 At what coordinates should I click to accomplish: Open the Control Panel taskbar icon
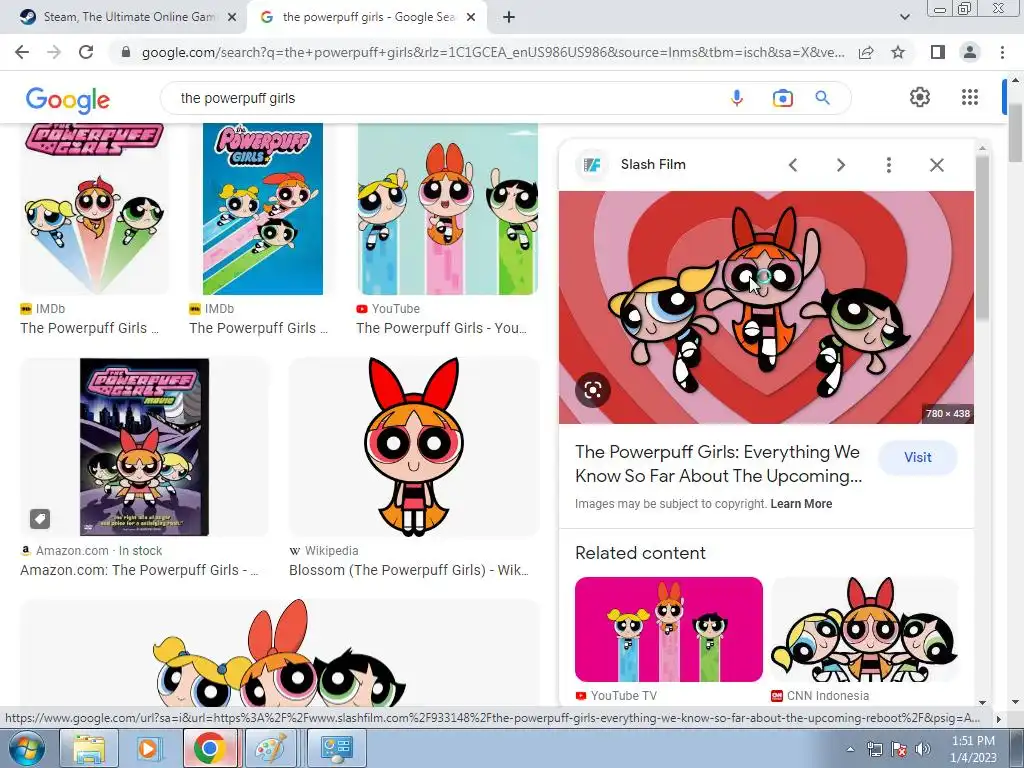(x=337, y=748)
